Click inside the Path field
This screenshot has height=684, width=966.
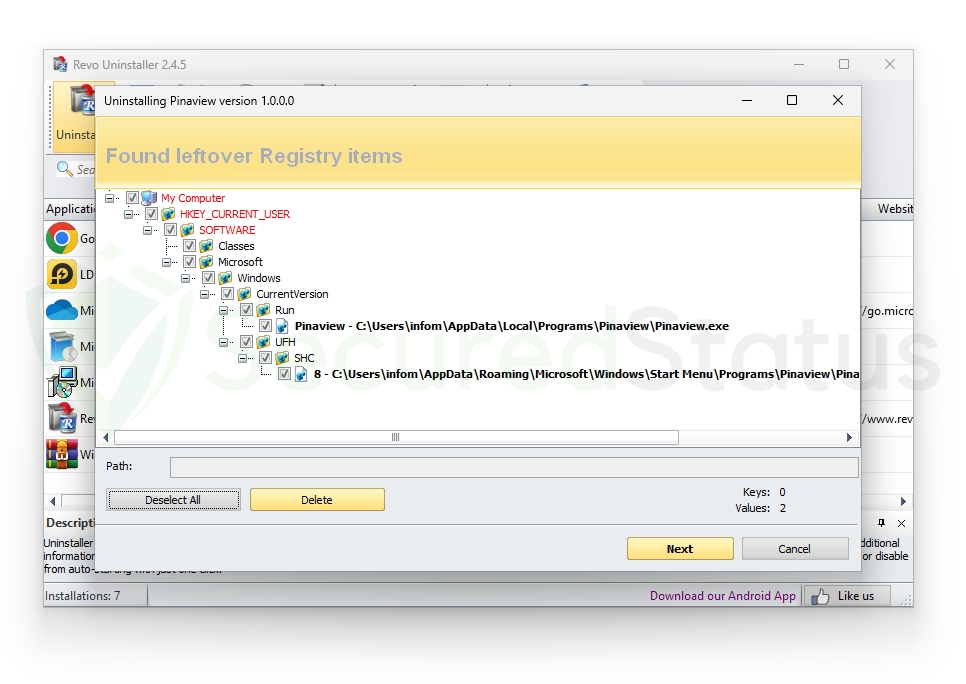coord(514,466)
